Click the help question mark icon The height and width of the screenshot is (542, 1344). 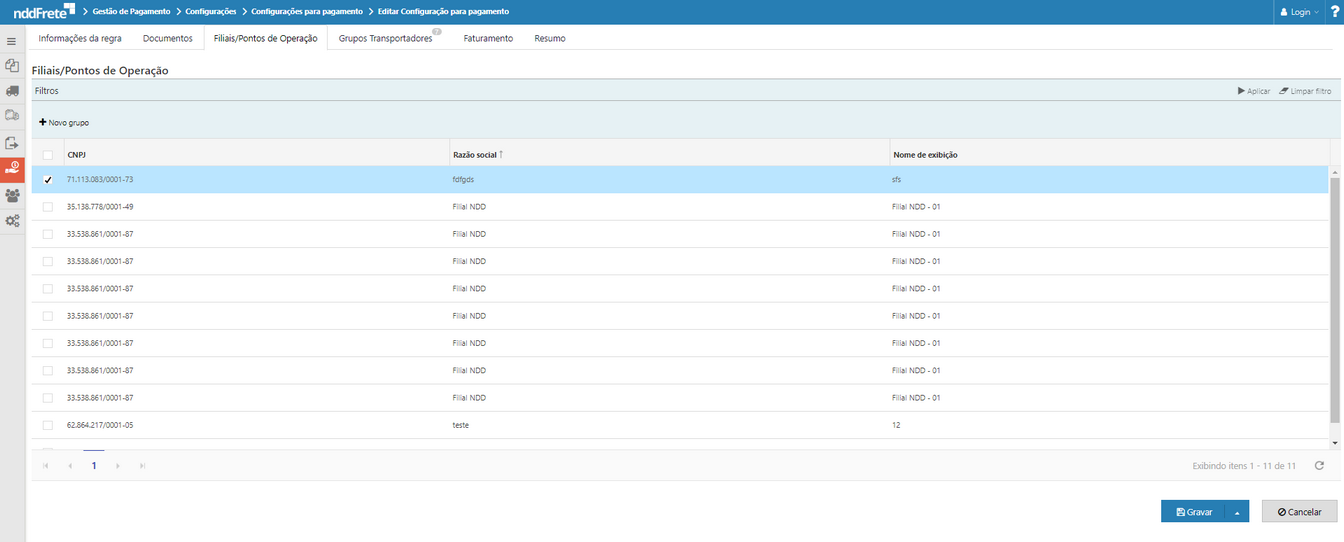coord(1334,12)
